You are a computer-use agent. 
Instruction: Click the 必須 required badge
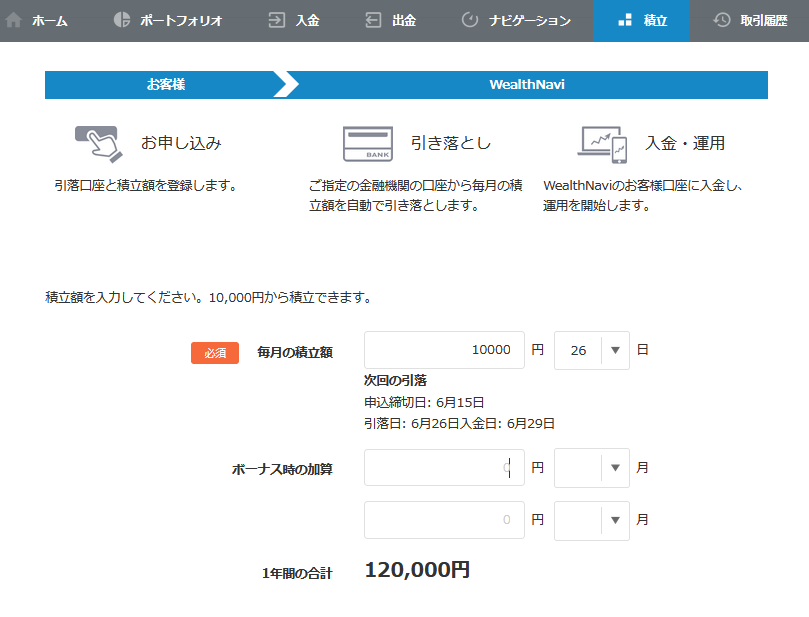tap(215, 353)
